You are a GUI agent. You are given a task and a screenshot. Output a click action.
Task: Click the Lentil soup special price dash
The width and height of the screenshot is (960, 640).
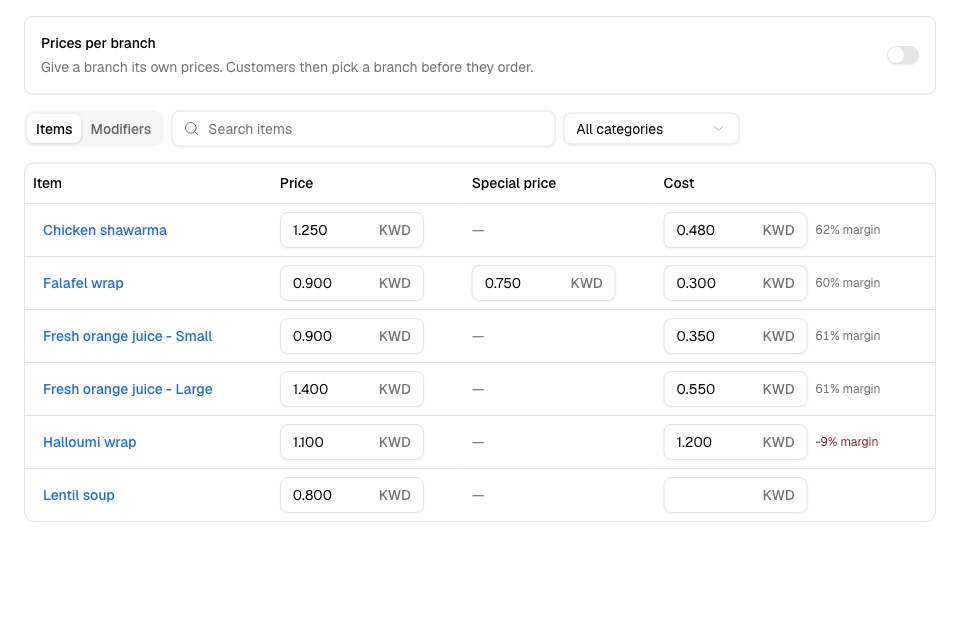(x=478, y=495)
